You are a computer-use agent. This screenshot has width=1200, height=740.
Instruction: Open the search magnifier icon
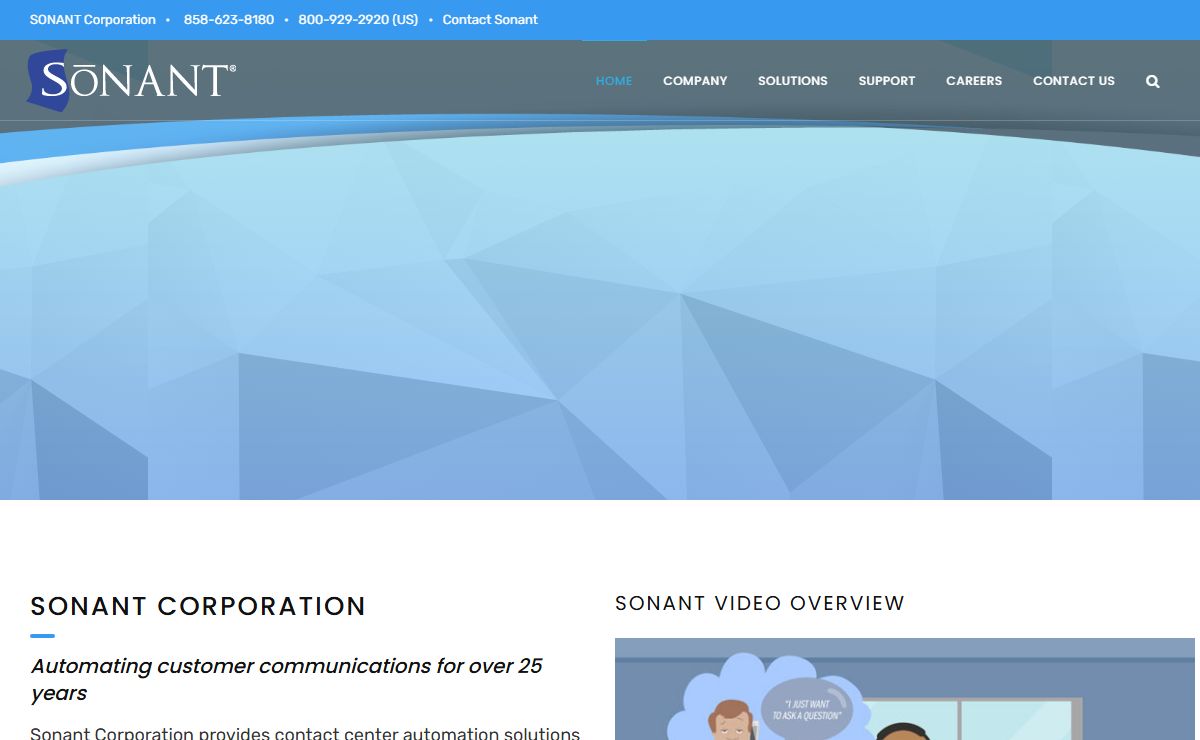(1153, 81)
